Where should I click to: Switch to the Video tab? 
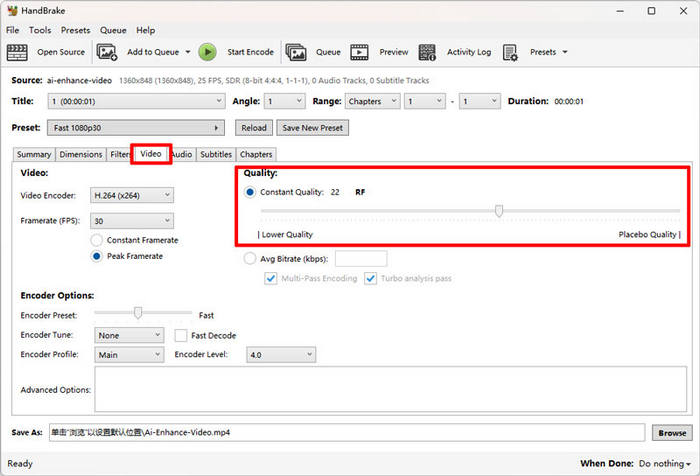tap(151, 154)
